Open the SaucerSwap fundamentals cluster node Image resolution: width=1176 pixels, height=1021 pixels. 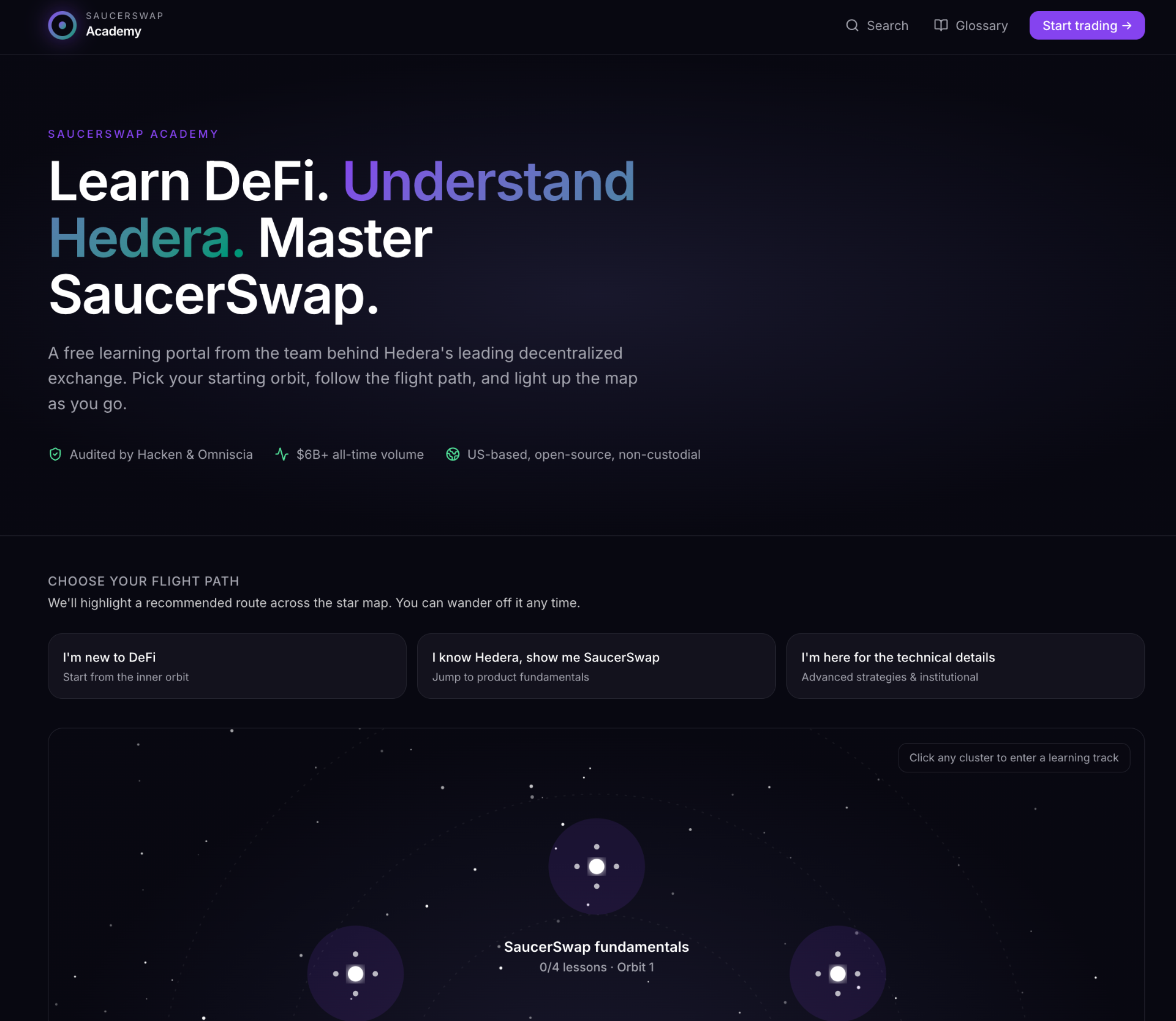pyautogui.click(x=597, y=866)
